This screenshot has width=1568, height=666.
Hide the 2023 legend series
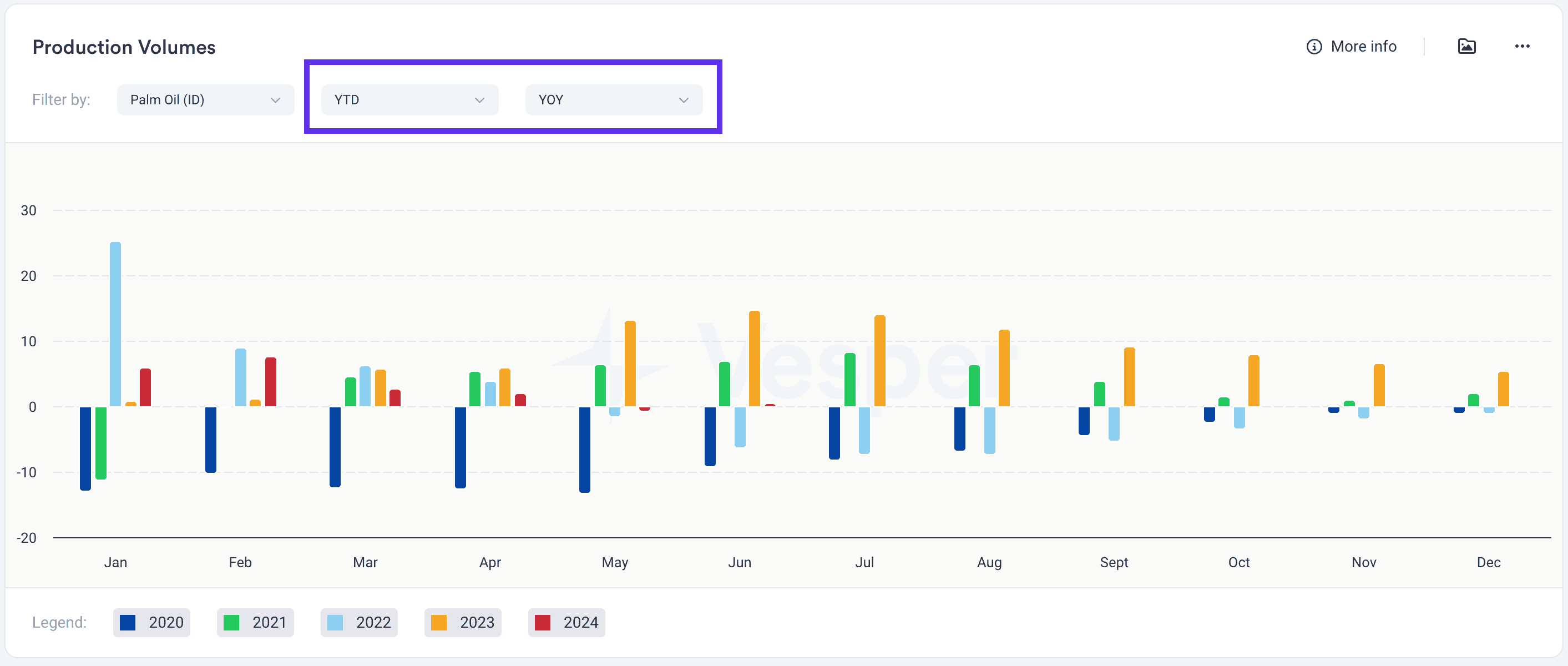[463, 622]
